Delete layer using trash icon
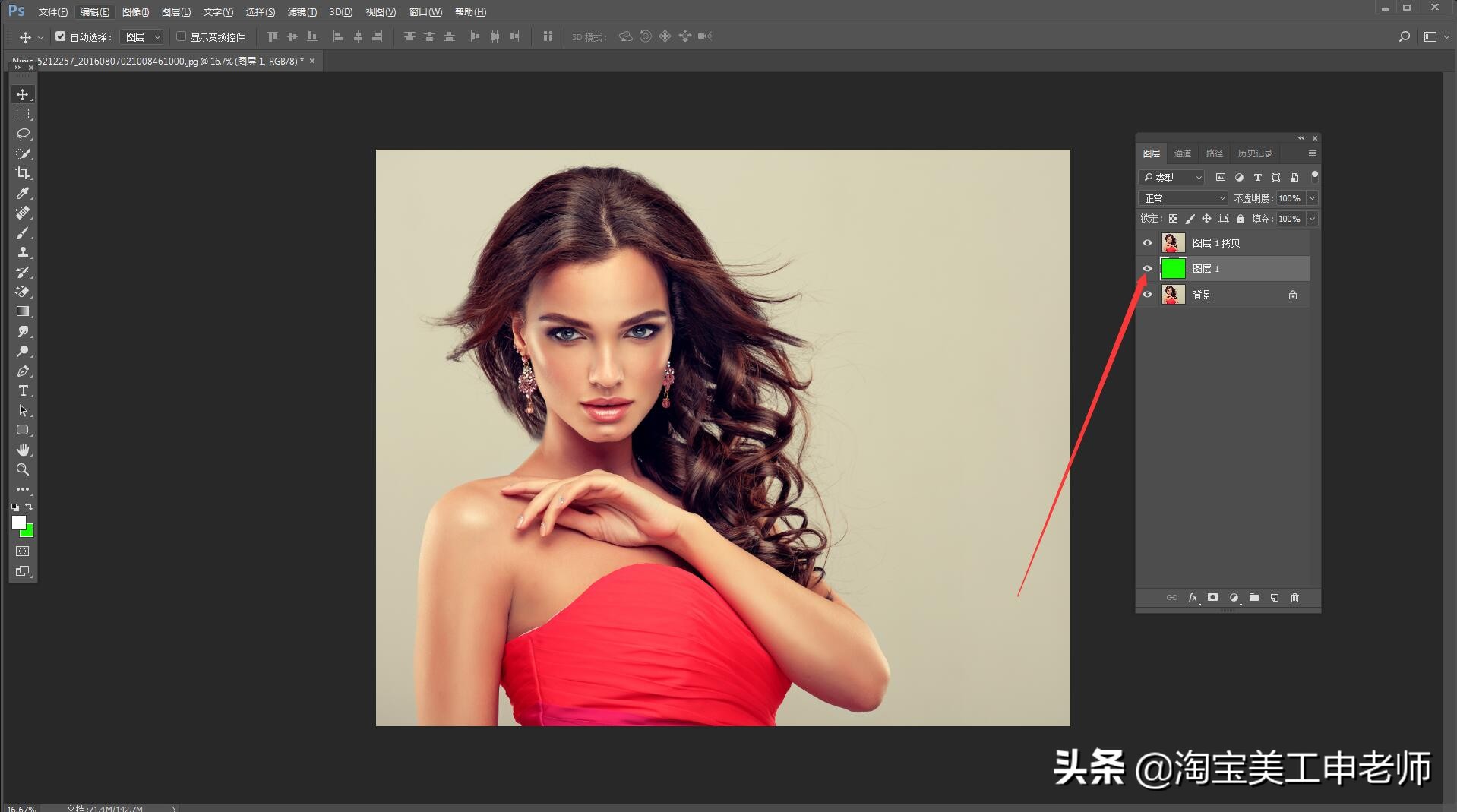The height and width of the screenshot is (812, 1457). 1294,598
